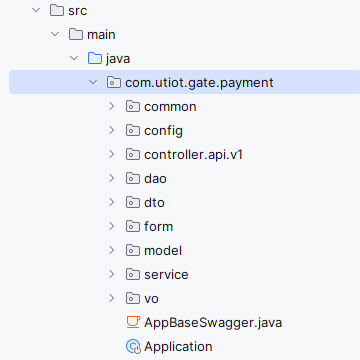Screen dimensions: 360x360
Task: Click the vo package folder icon
Action: point(133,298)
